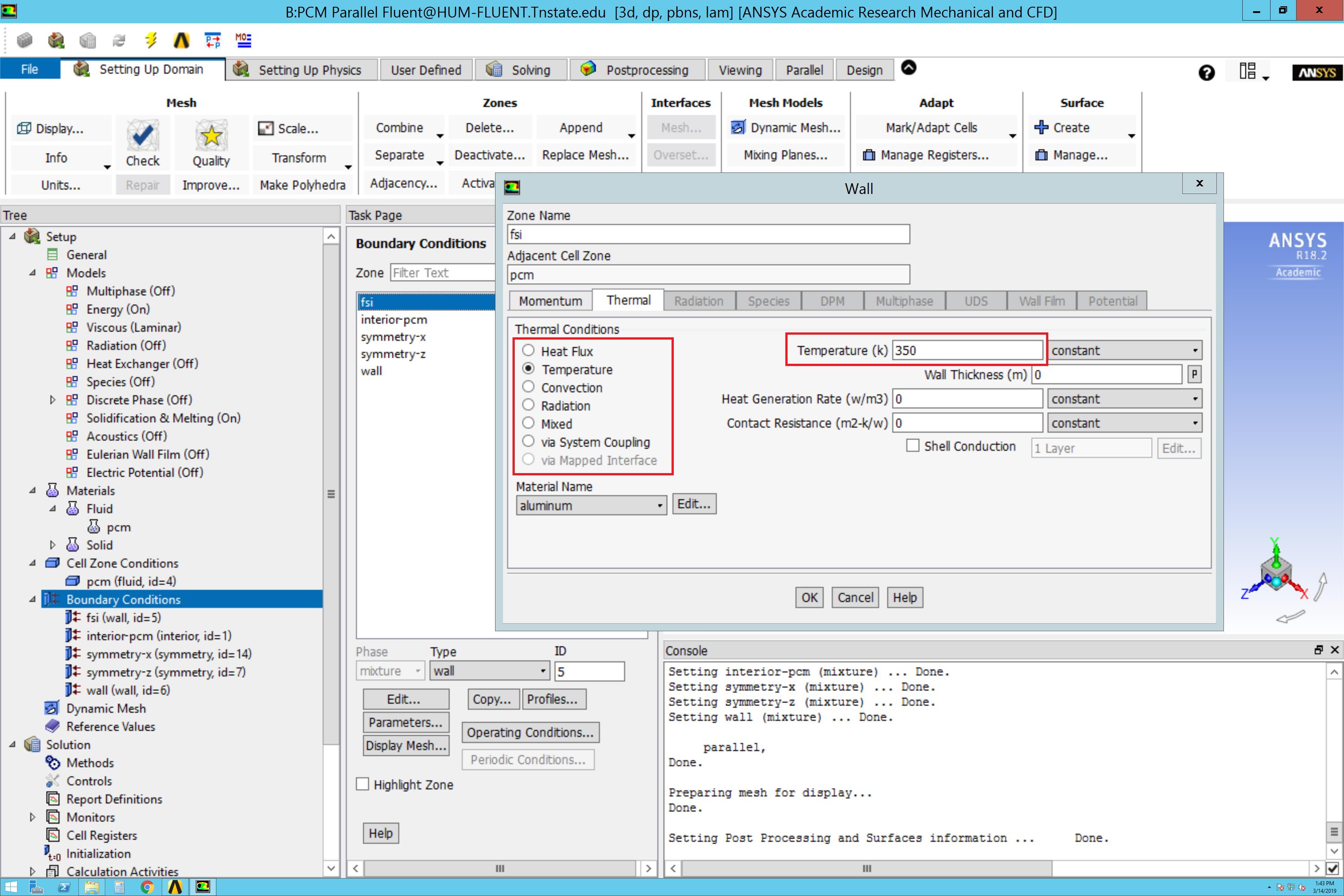The width and height of the screenshot is (1344, 896).
Task: Click the ANSYS logo icon in quick toolbar
Action: pos(181,40)
